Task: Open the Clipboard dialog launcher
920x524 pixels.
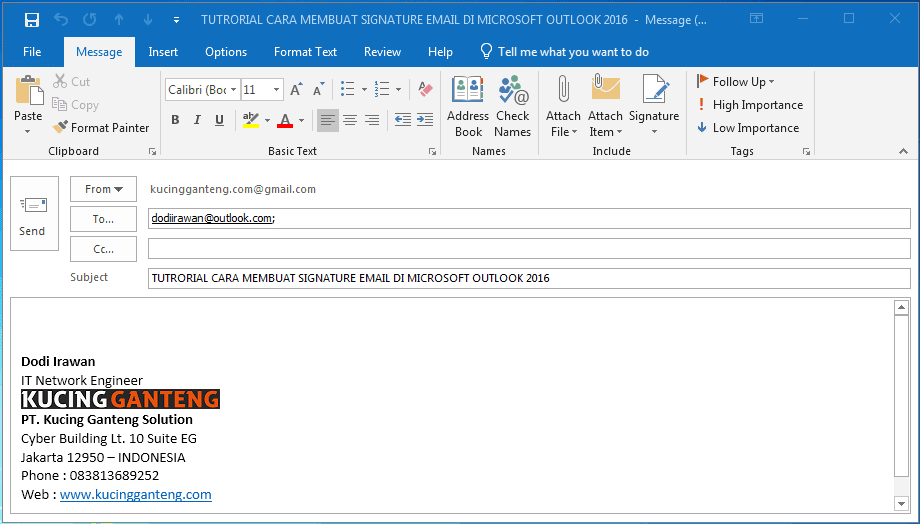Action: [x=153, y=151]
